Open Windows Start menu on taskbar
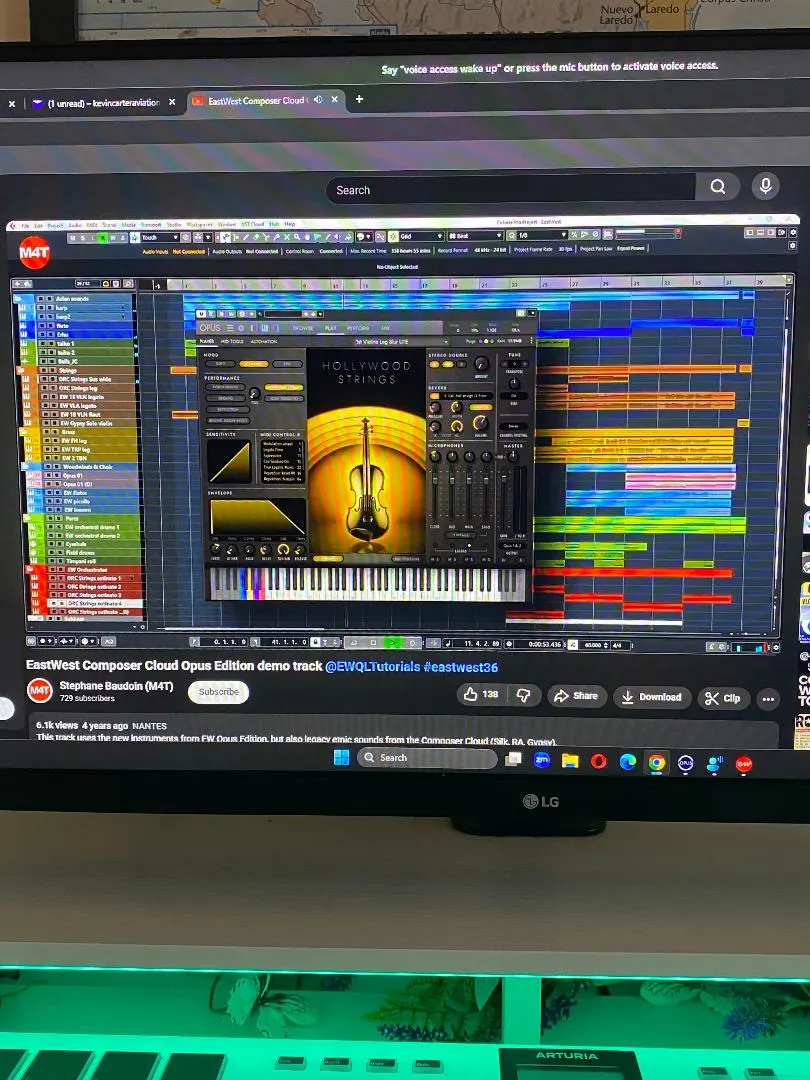 pos(339,757)
